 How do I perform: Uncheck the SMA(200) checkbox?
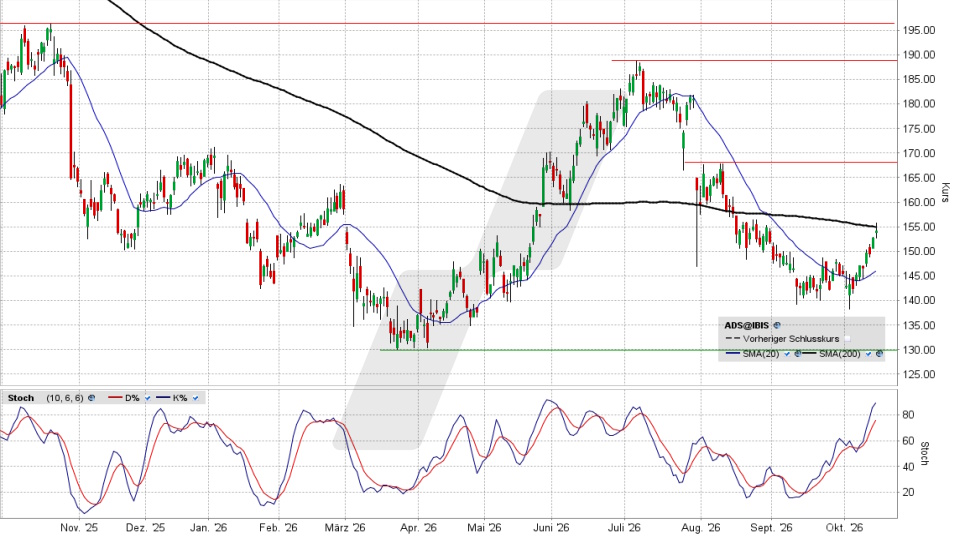point(868,354)
